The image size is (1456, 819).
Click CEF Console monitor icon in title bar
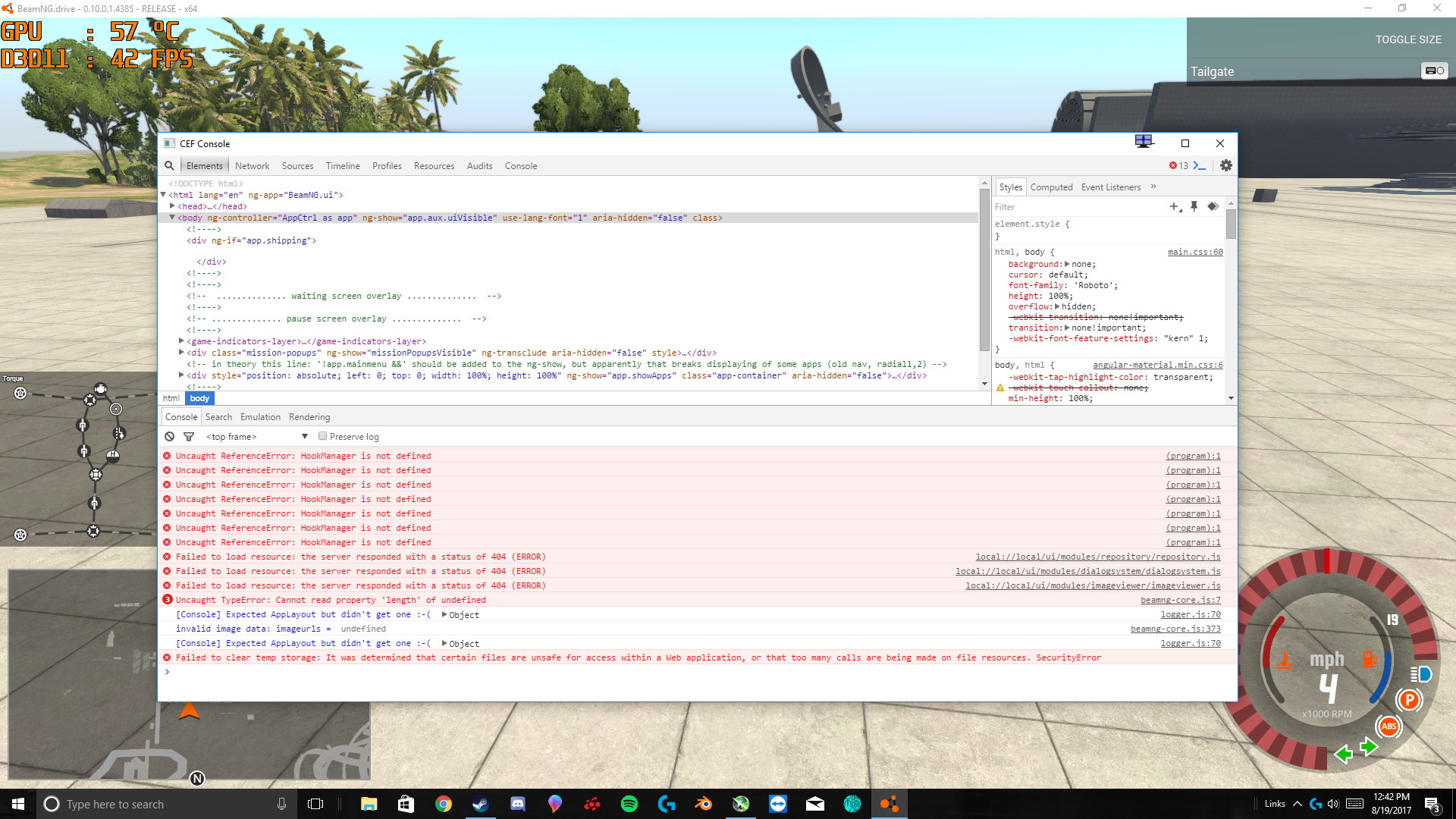tap(1144, 142)
